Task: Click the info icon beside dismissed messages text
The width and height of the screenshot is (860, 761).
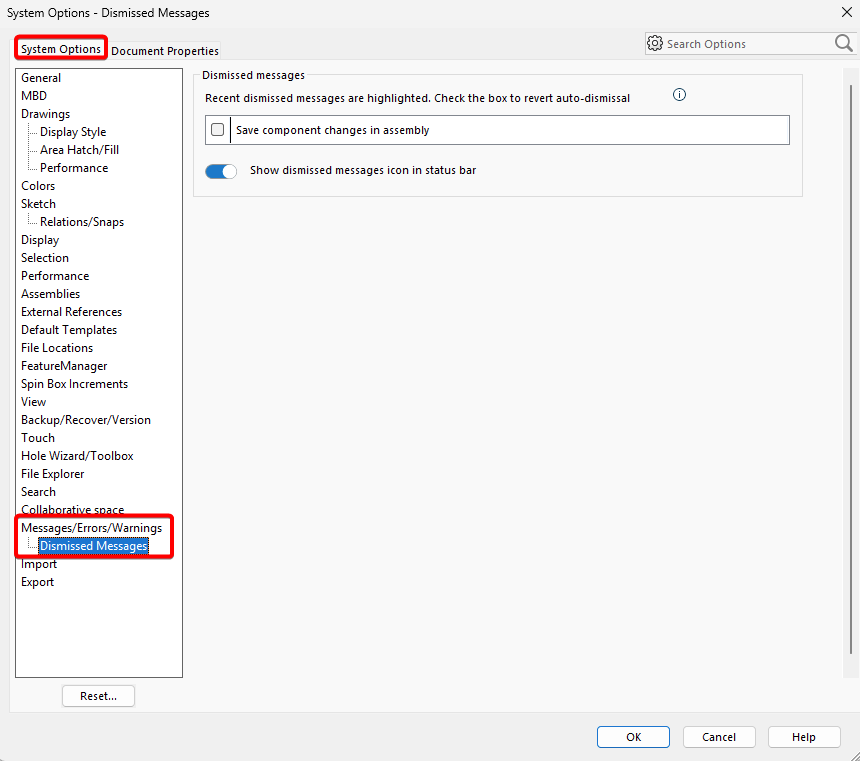Action: point(679,95)
